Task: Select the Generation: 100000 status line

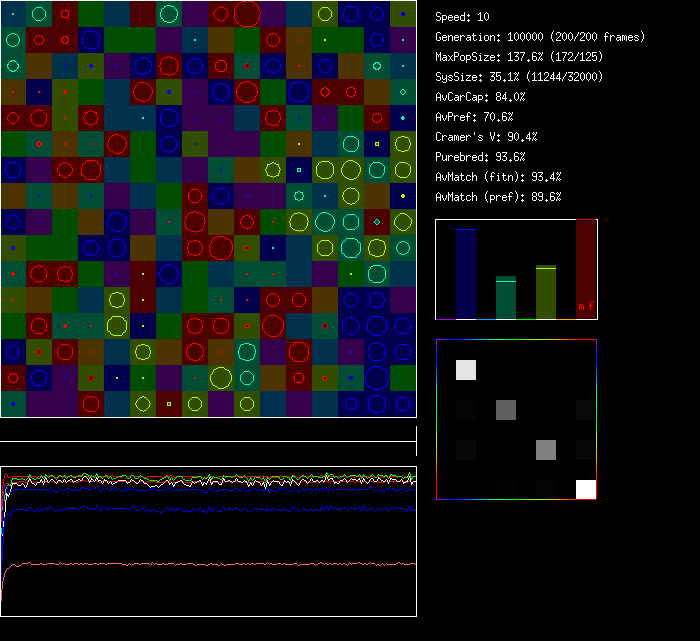Action: tap(540, 37)
